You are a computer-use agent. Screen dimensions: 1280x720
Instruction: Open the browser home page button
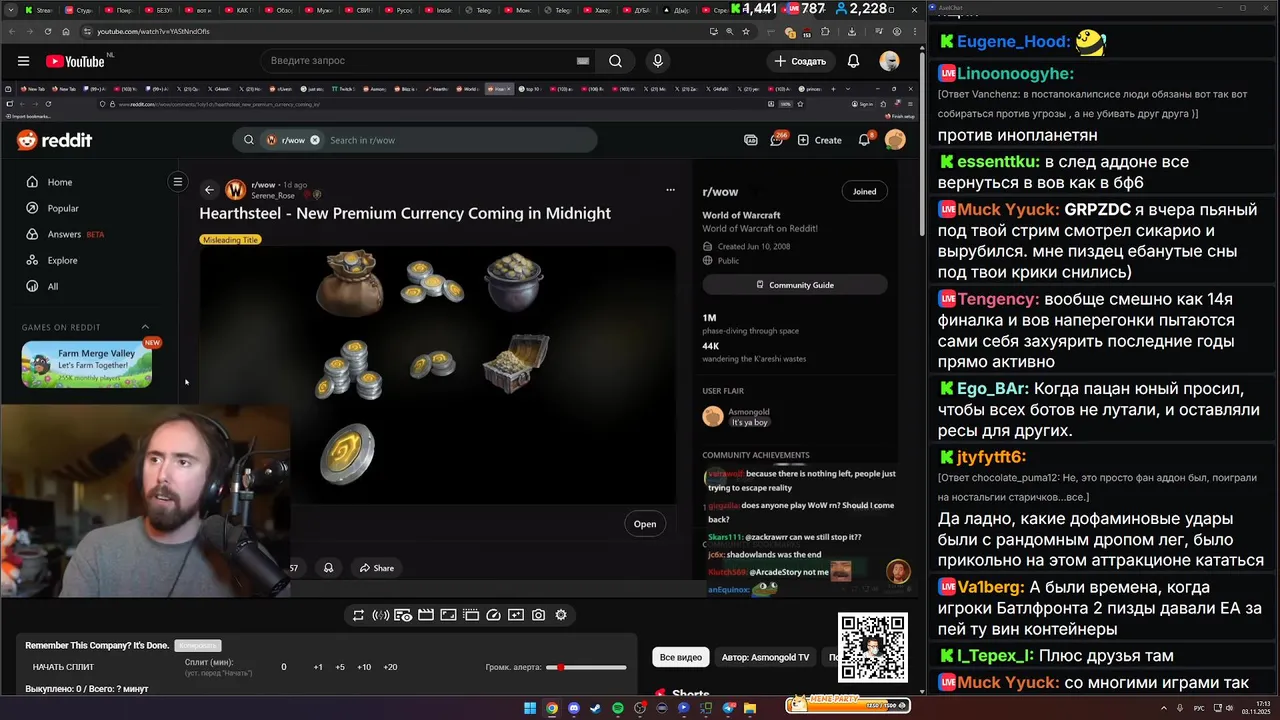pyautogui.click(x=67, y=31)
